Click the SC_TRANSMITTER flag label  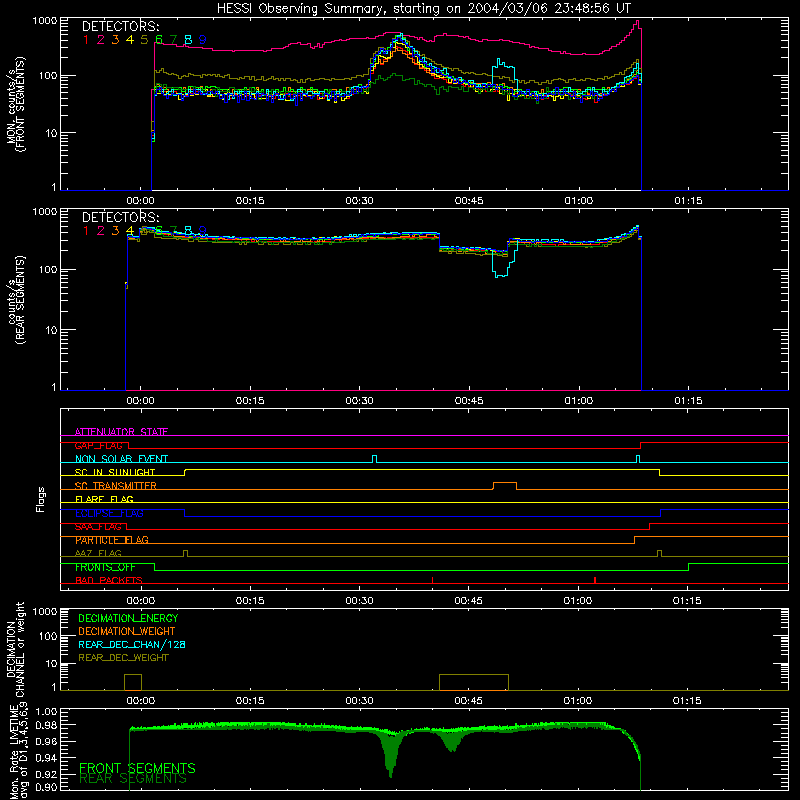pos(116,485)
